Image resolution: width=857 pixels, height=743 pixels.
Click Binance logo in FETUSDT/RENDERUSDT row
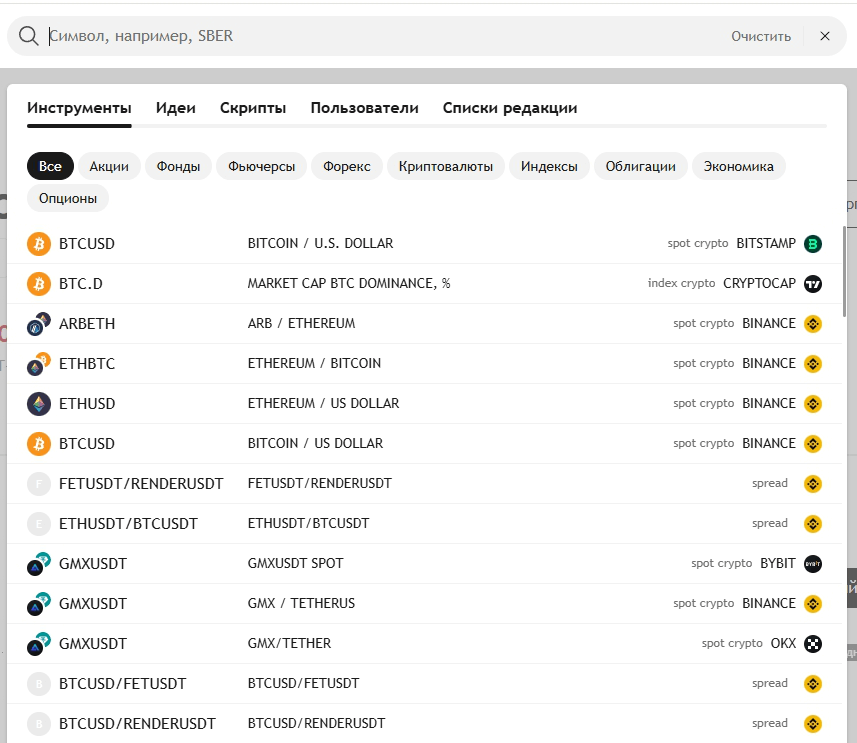[813, 484]
